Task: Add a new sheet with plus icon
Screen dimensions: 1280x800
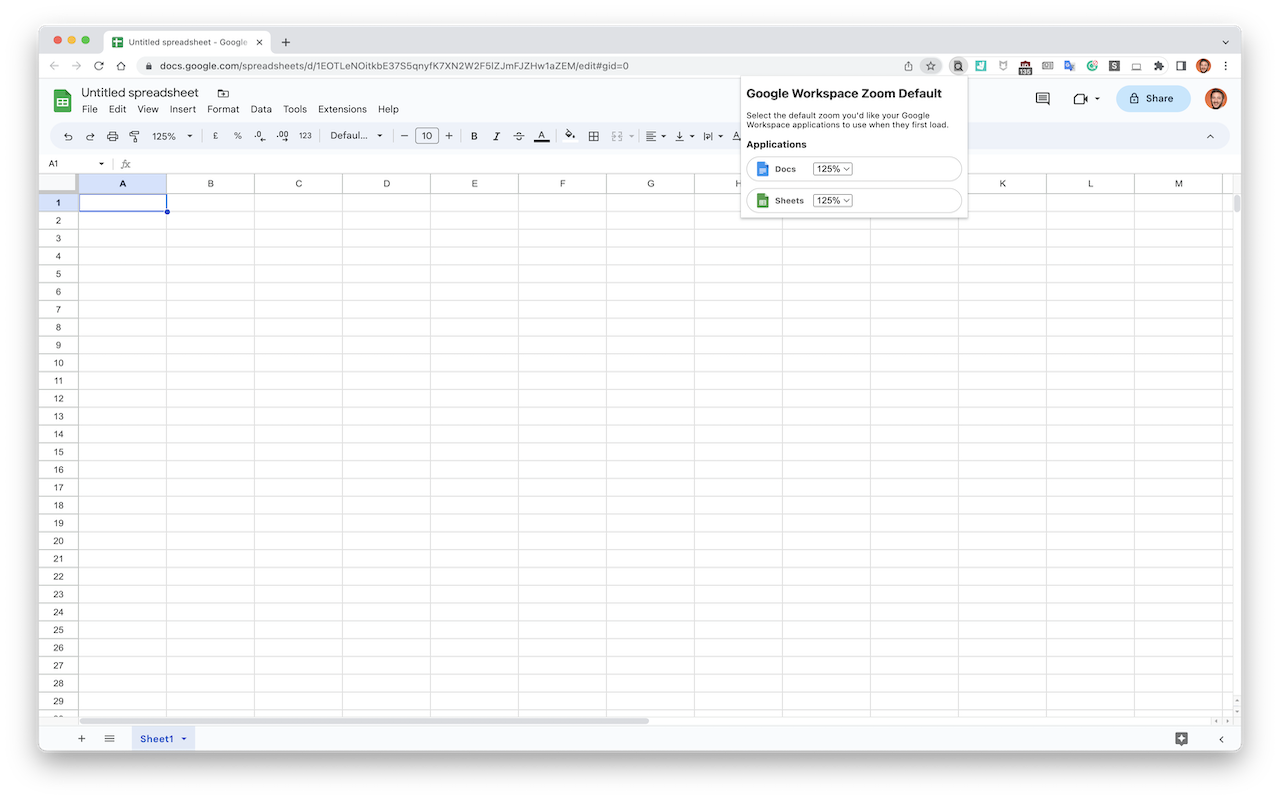Action: [82, 739]
